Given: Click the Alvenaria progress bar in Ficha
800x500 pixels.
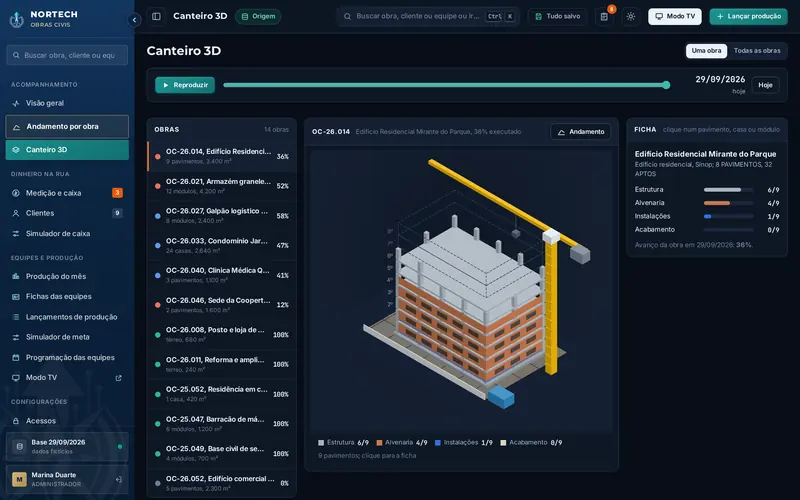Looking at the screenshot, I should (x=728, y=203).
